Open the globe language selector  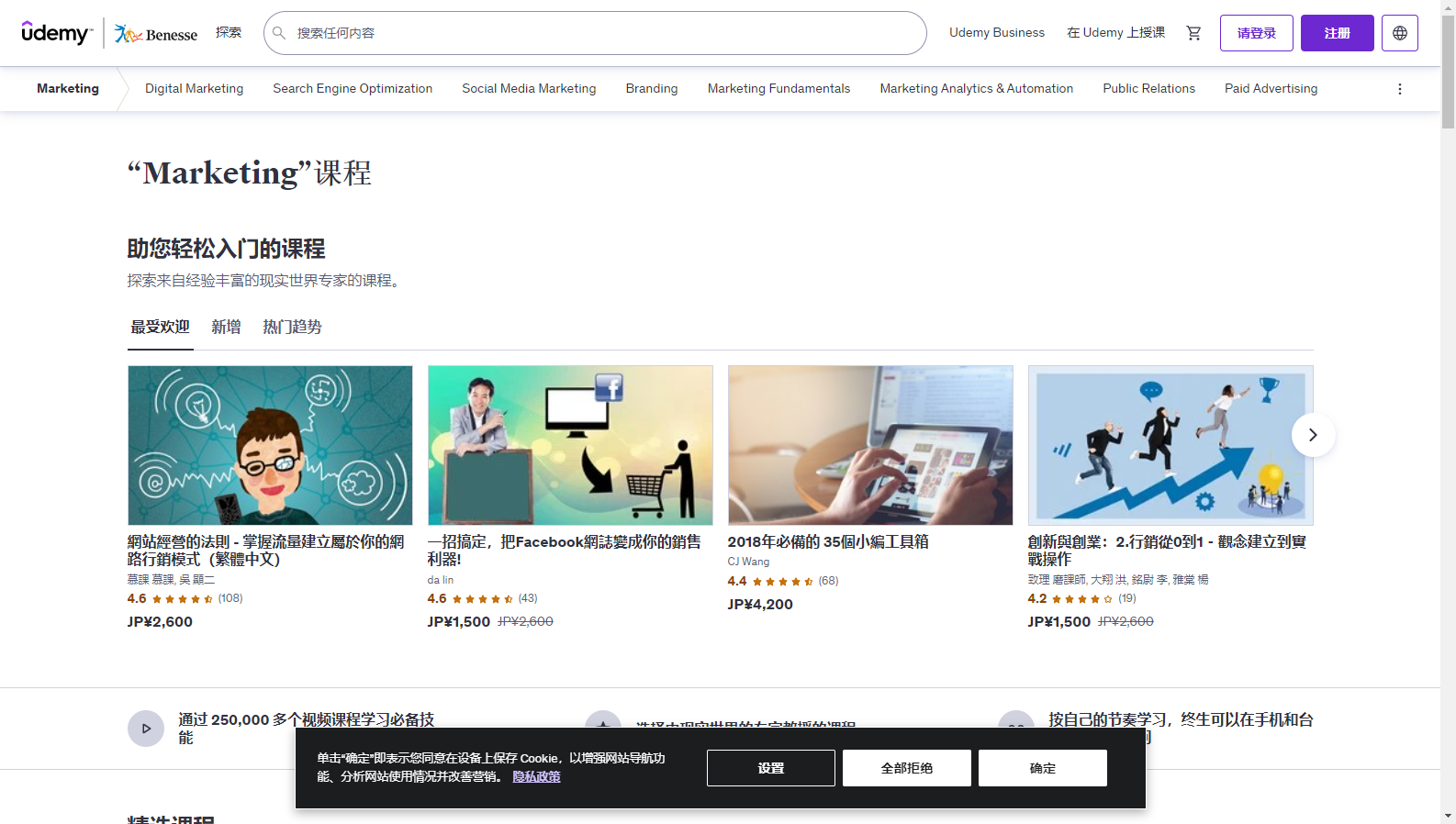click(x=1399, y=33)
